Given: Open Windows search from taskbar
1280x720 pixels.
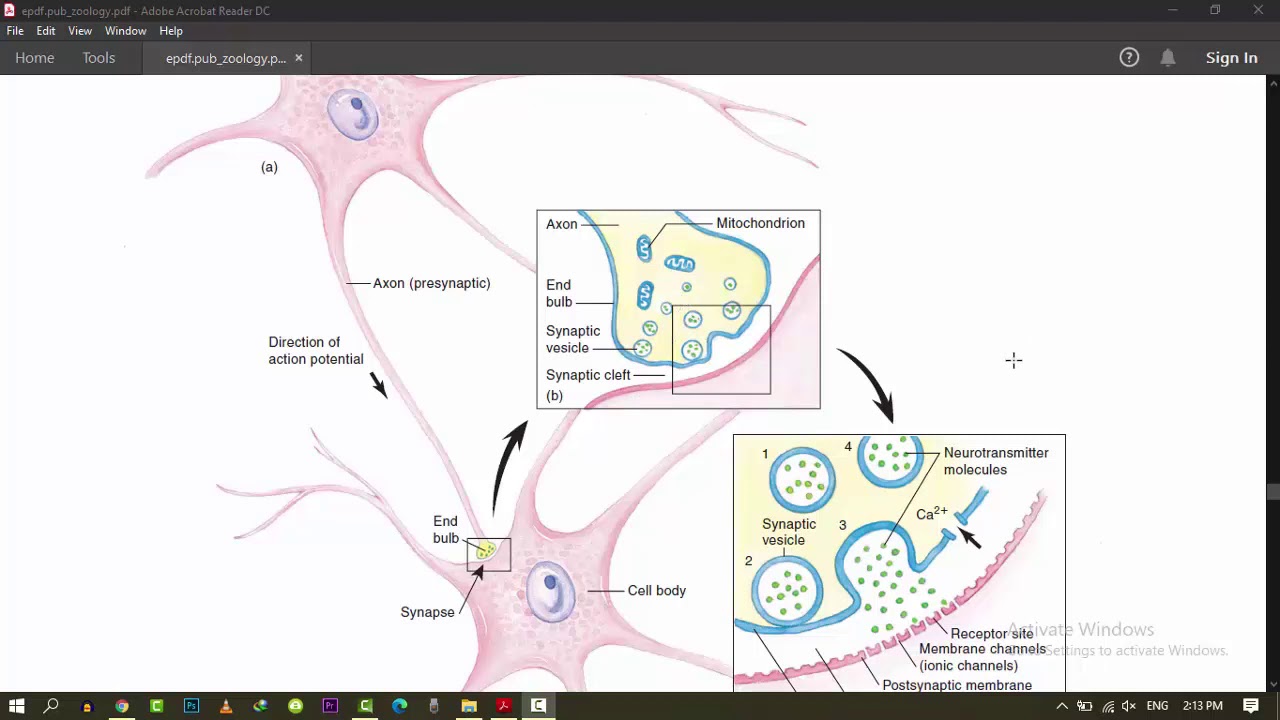Looking at the screenshot, I should pos(51,706).
